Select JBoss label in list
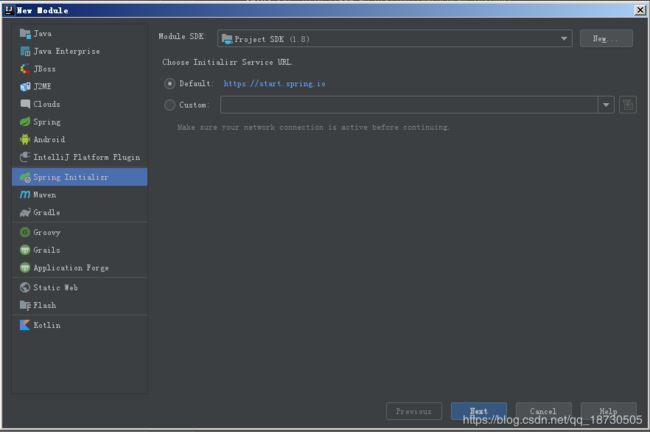This screenshot has height=434, width=650. [x=44, y=69]
